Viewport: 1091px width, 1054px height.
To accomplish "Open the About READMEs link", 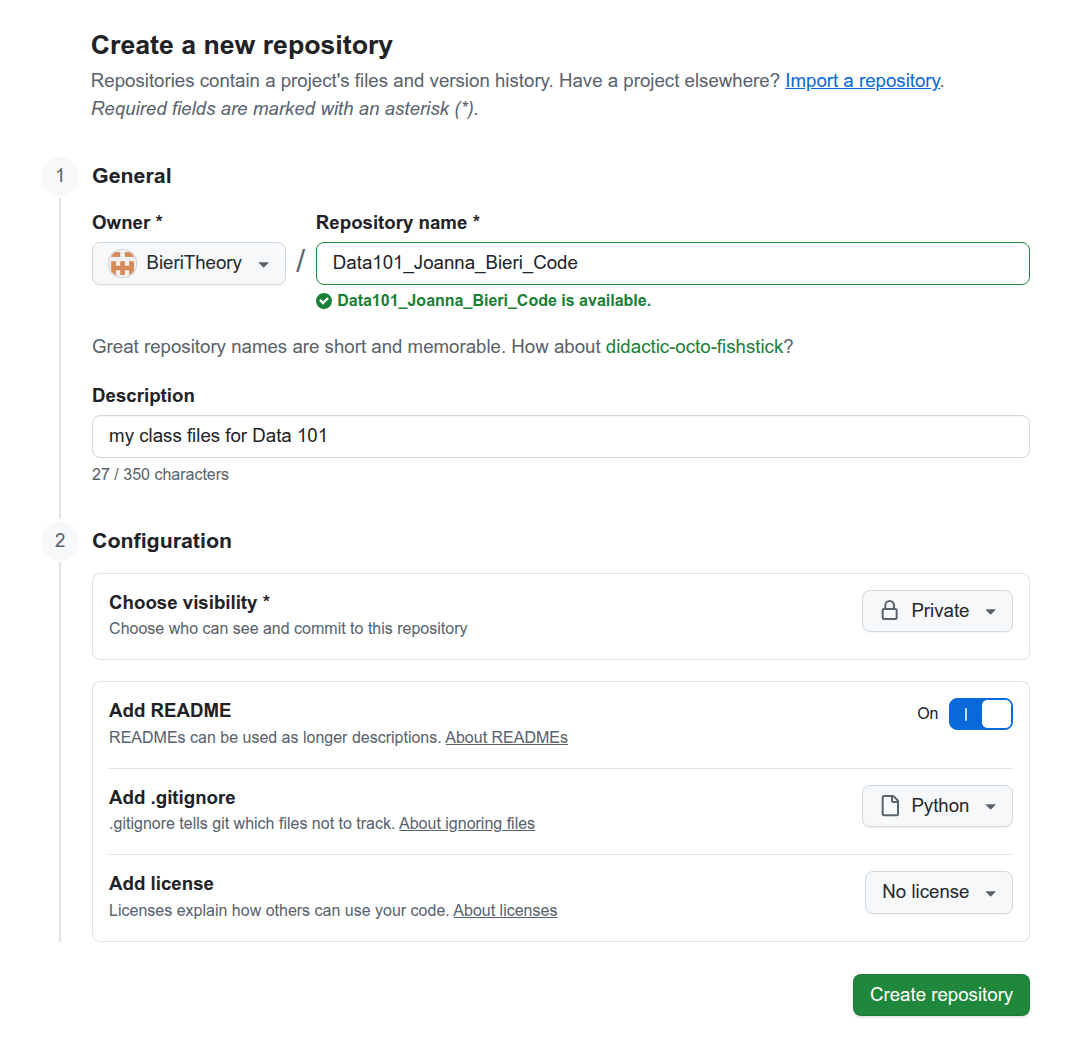I will click(506, 738).
